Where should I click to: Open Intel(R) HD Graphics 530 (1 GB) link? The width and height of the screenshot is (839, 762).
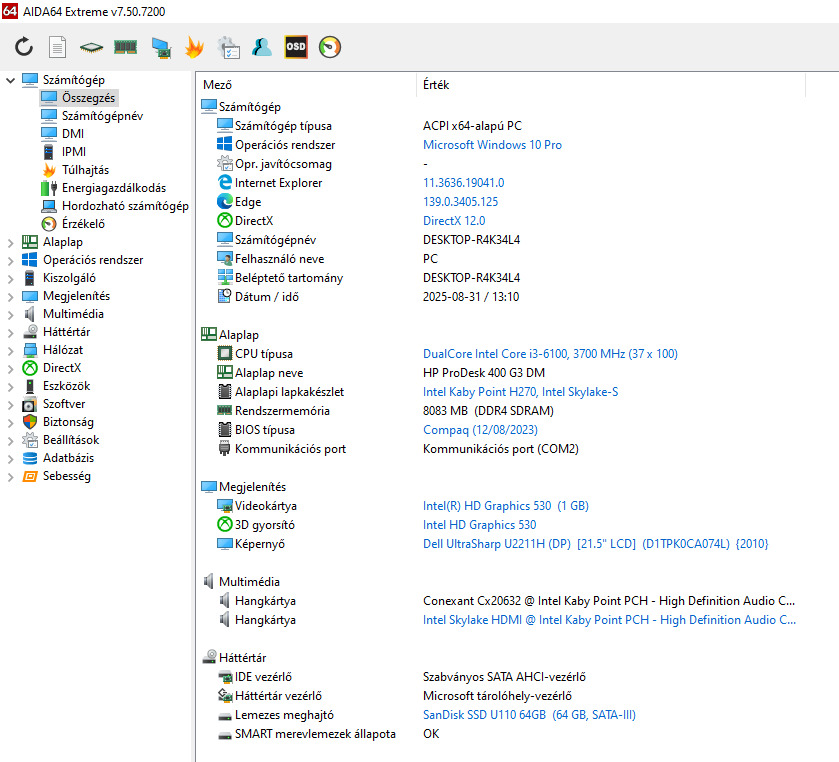tap(506, 506)
